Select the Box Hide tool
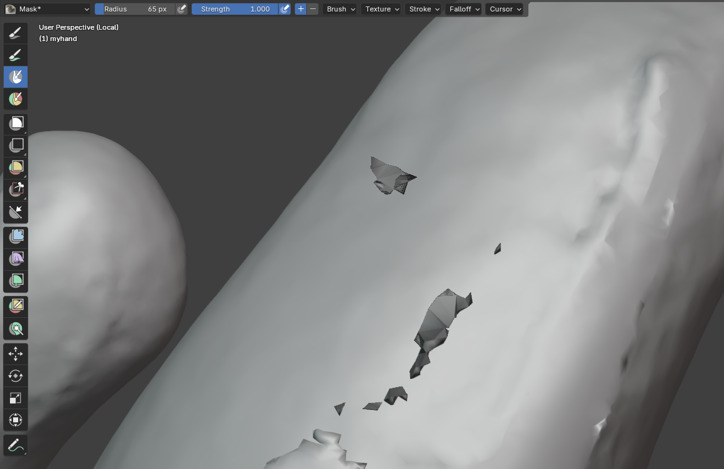The width and height of the screenshot is (724, 469). (x=16, y=145)
